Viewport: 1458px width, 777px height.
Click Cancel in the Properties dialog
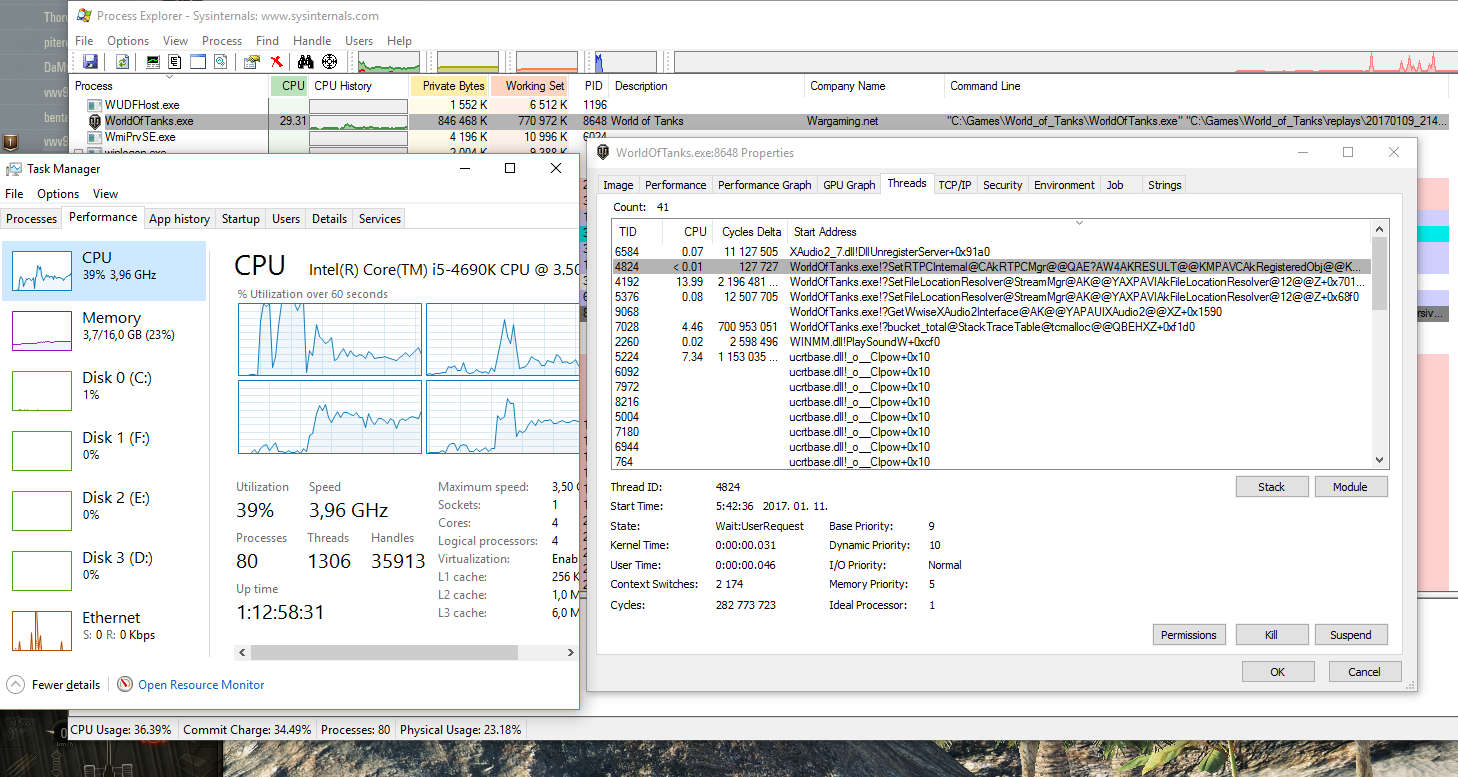tap(1364, 672)
